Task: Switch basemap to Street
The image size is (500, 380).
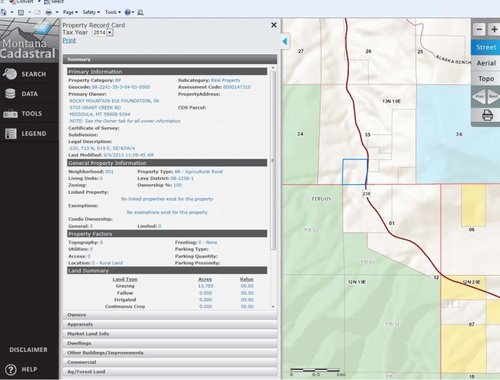Action: point(486,47)
